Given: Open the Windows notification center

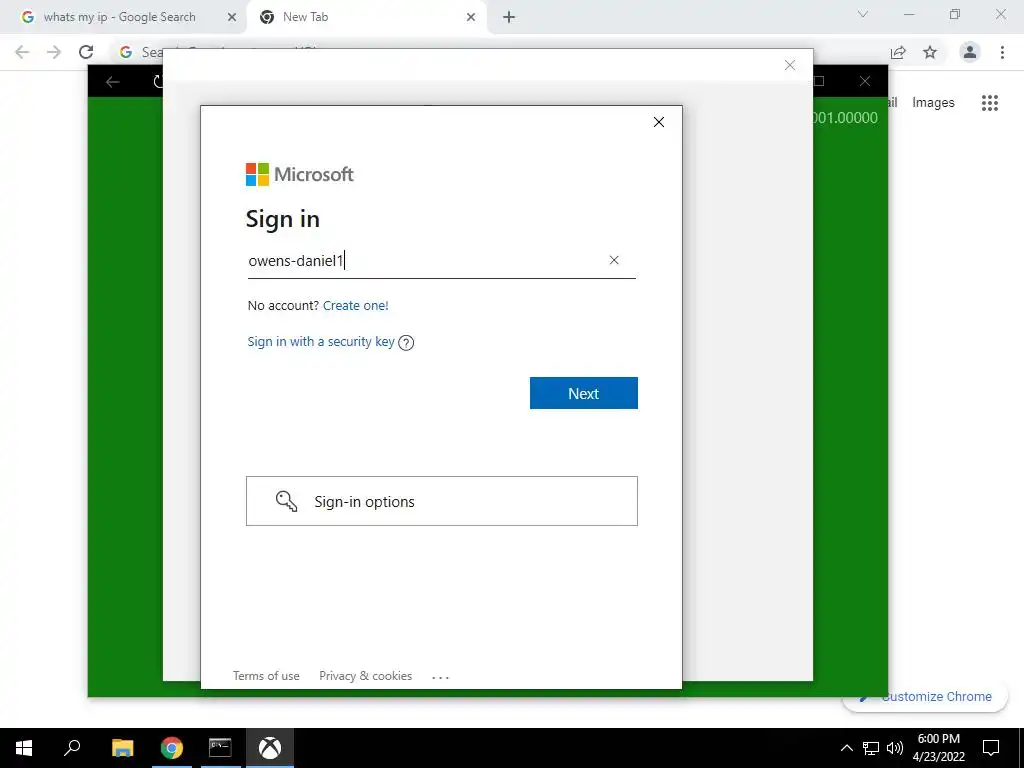Looking at the screenshot, I should (991, 748).
